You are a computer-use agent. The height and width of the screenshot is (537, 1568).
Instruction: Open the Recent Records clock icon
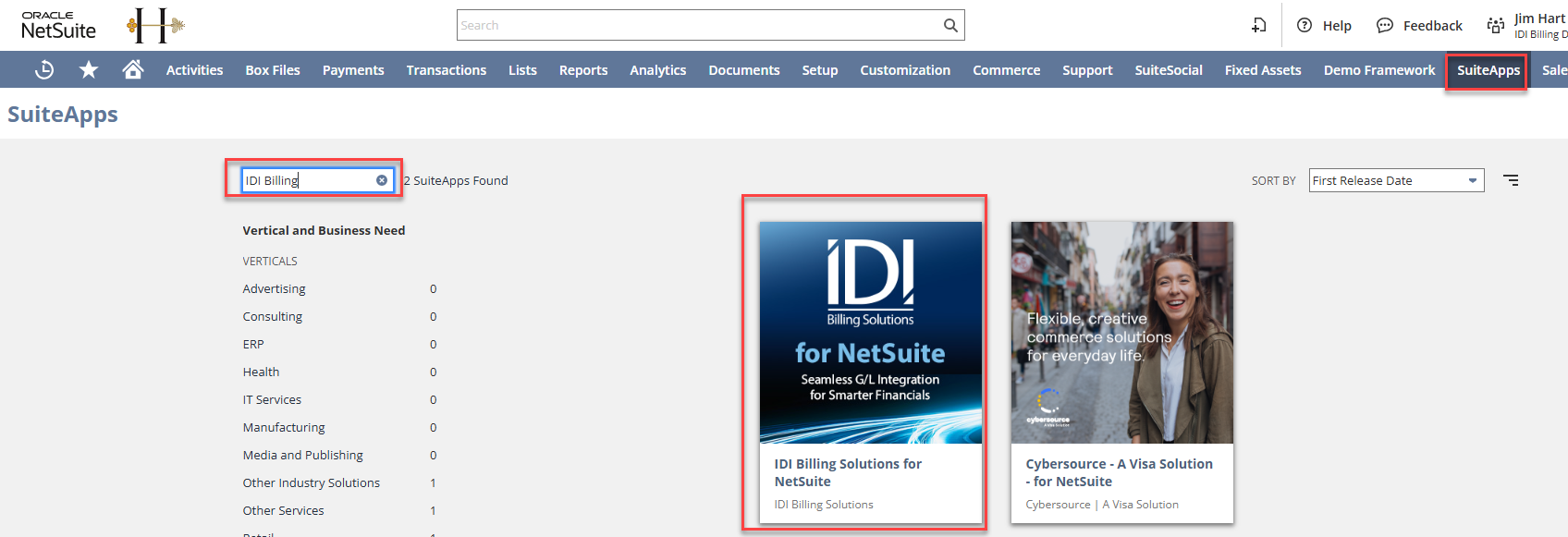[44, 70]
